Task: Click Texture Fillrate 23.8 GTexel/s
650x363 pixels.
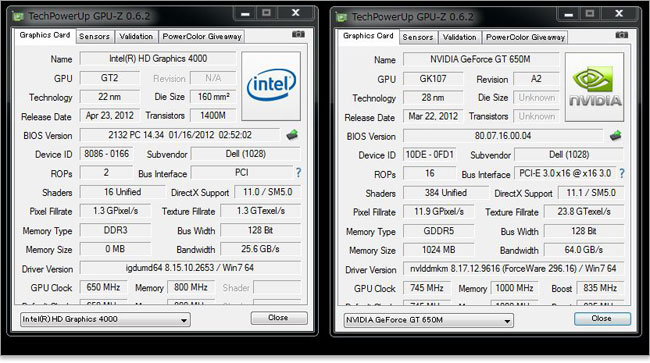Action: tap(584, 212)
